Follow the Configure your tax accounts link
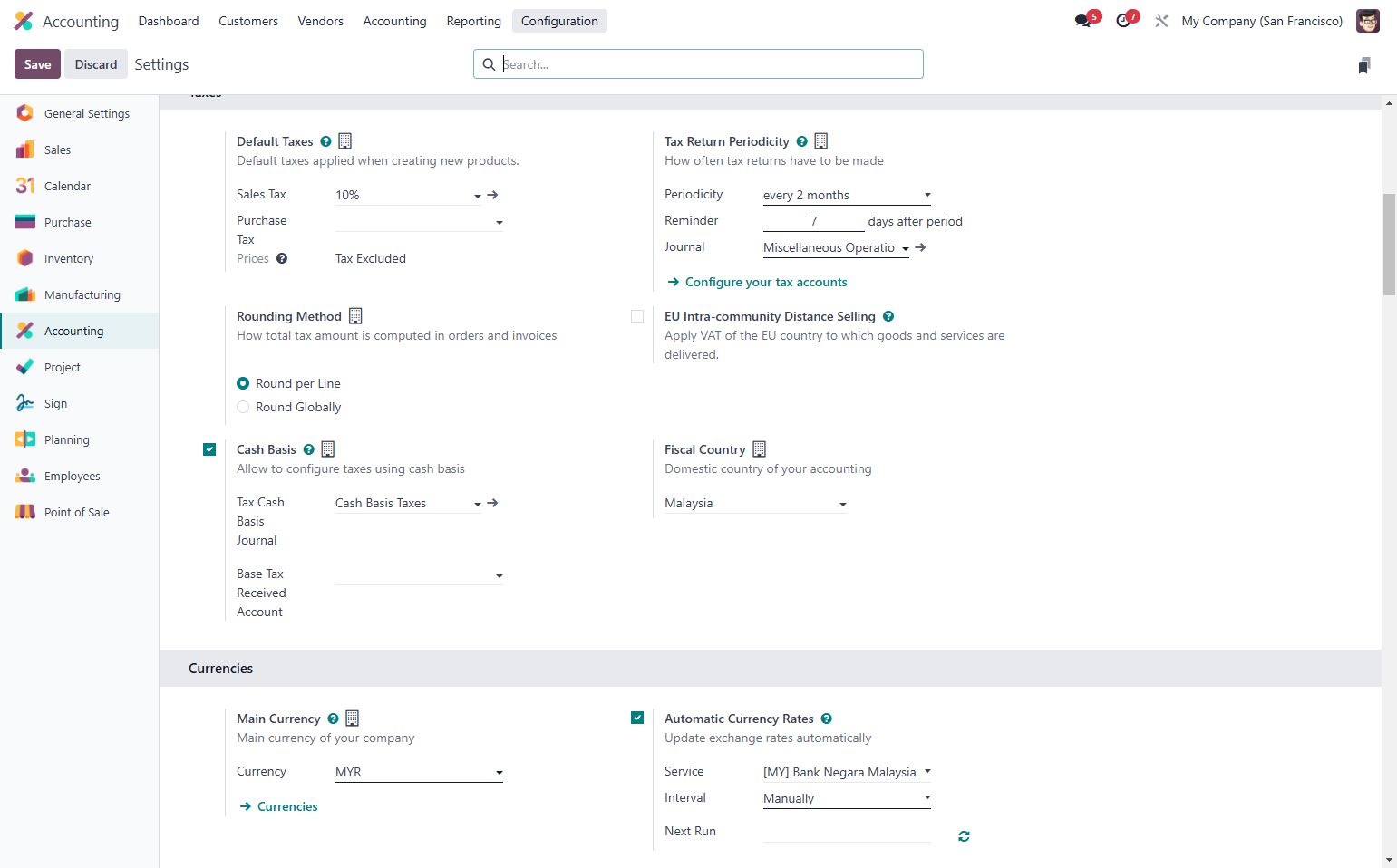The height and width of the screenshot is (868, 1397). point(766,282)
